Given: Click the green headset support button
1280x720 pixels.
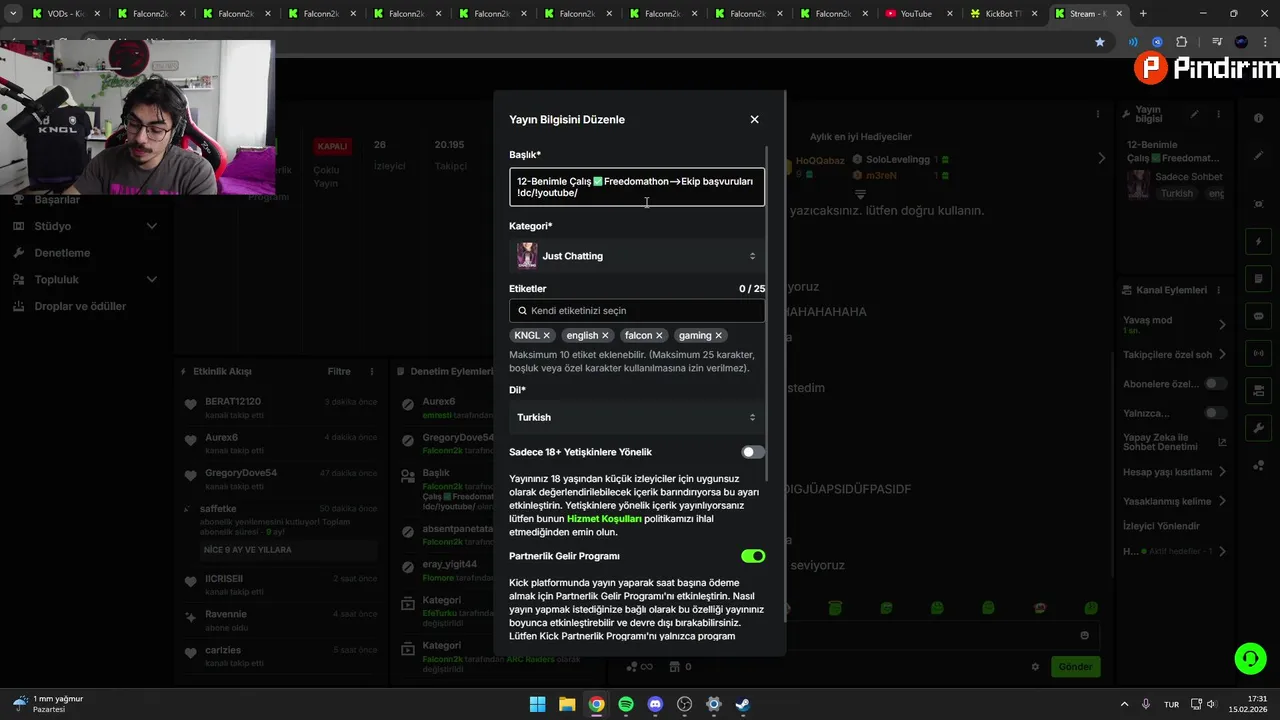Looking at the screenshot, I should tap(1250, 658).
